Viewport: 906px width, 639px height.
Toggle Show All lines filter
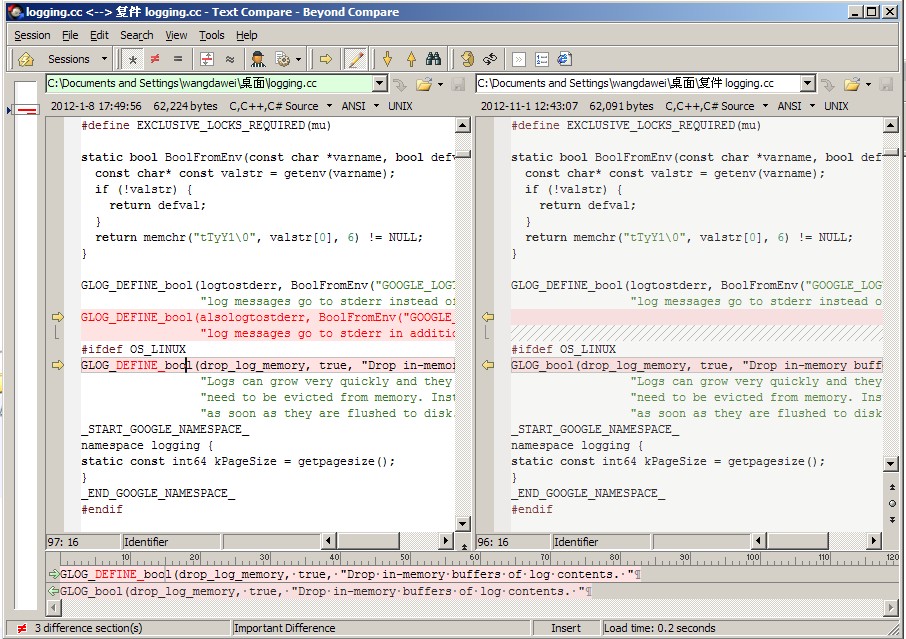[133, 59]
